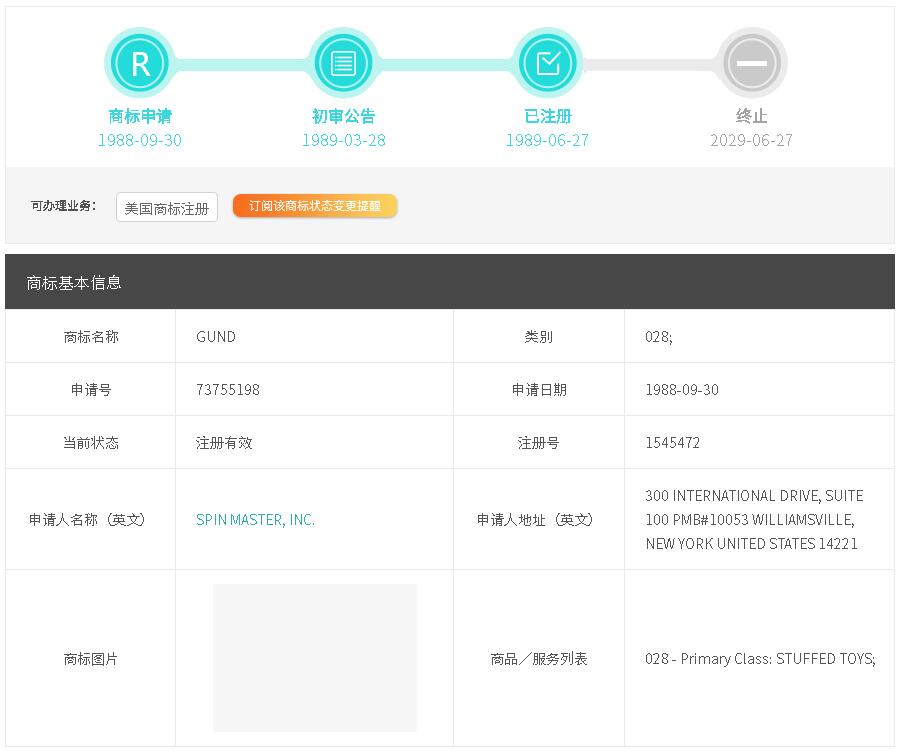
Task: Click the 已注册 step label
Action: click(547, 116)
